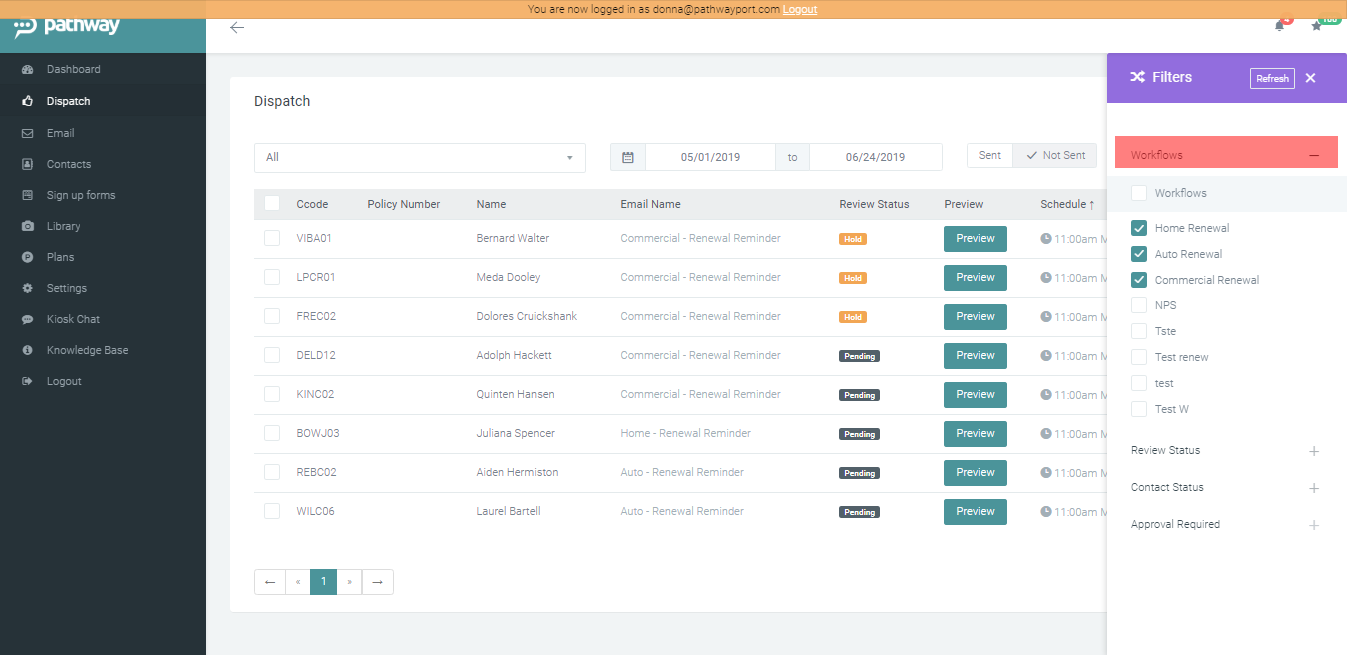Uncheck the Home Renewal workflow filter
The height and width of the screenshot is (655, 1347).
pyautogui.click(x=1138, y=227)
